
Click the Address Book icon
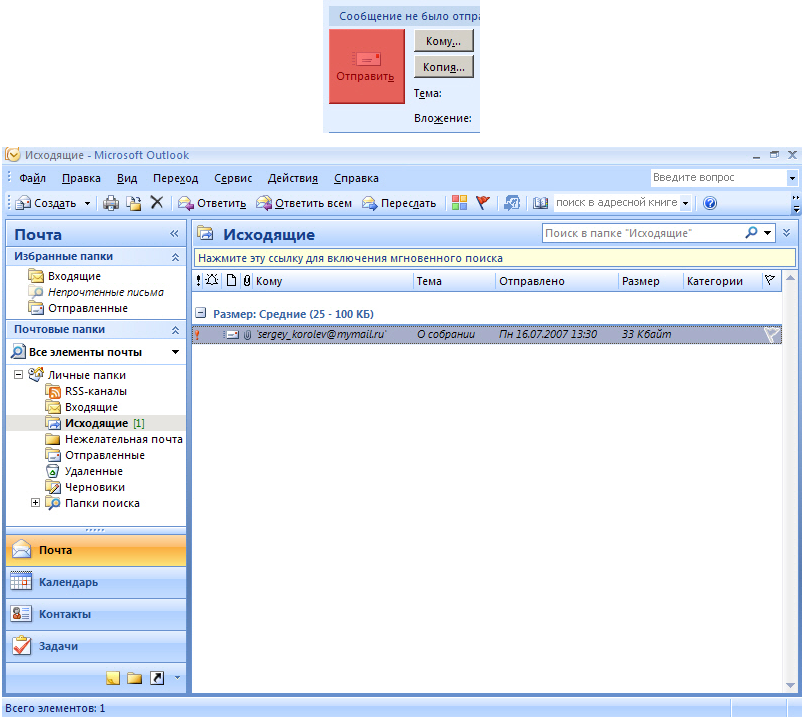coord(540,203)
